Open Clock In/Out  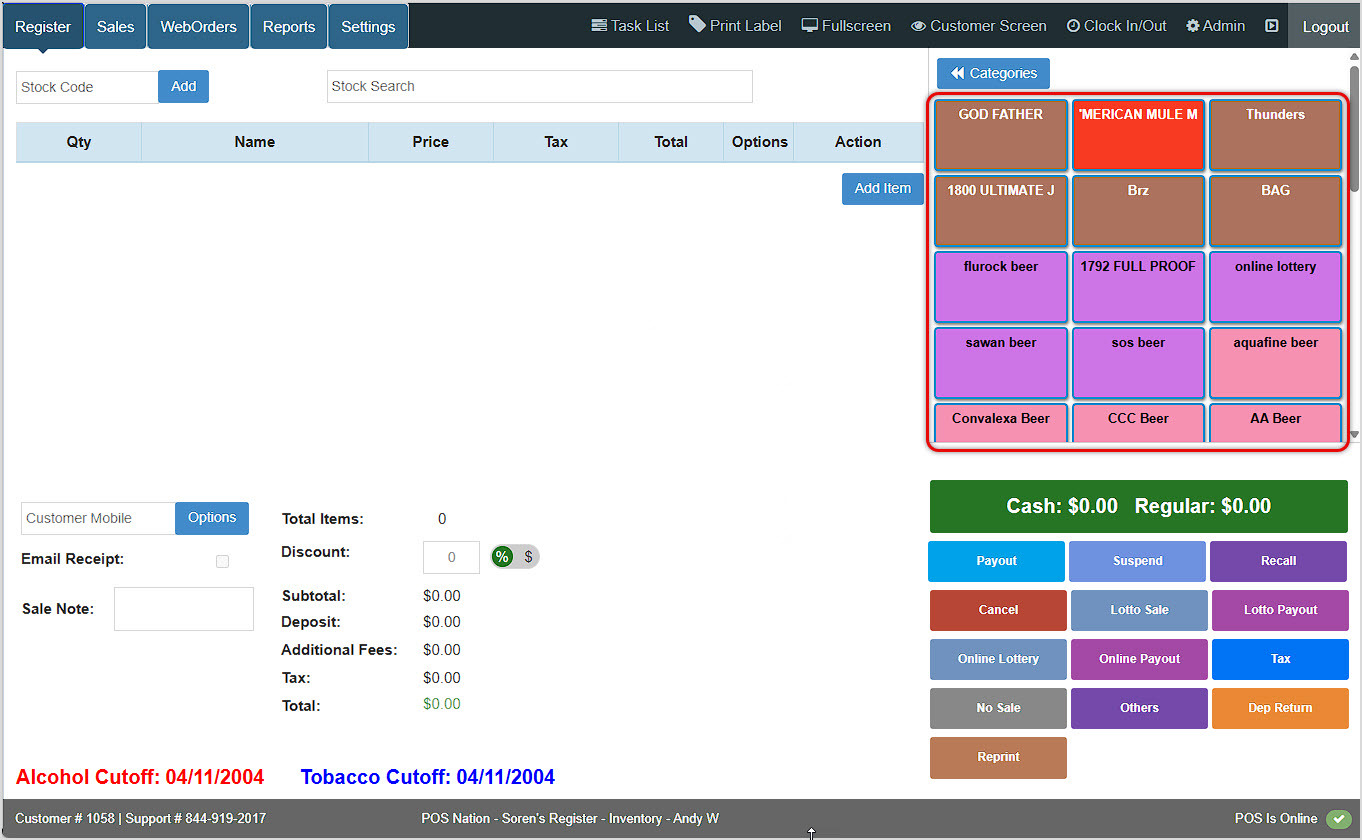pos(1115,25)
